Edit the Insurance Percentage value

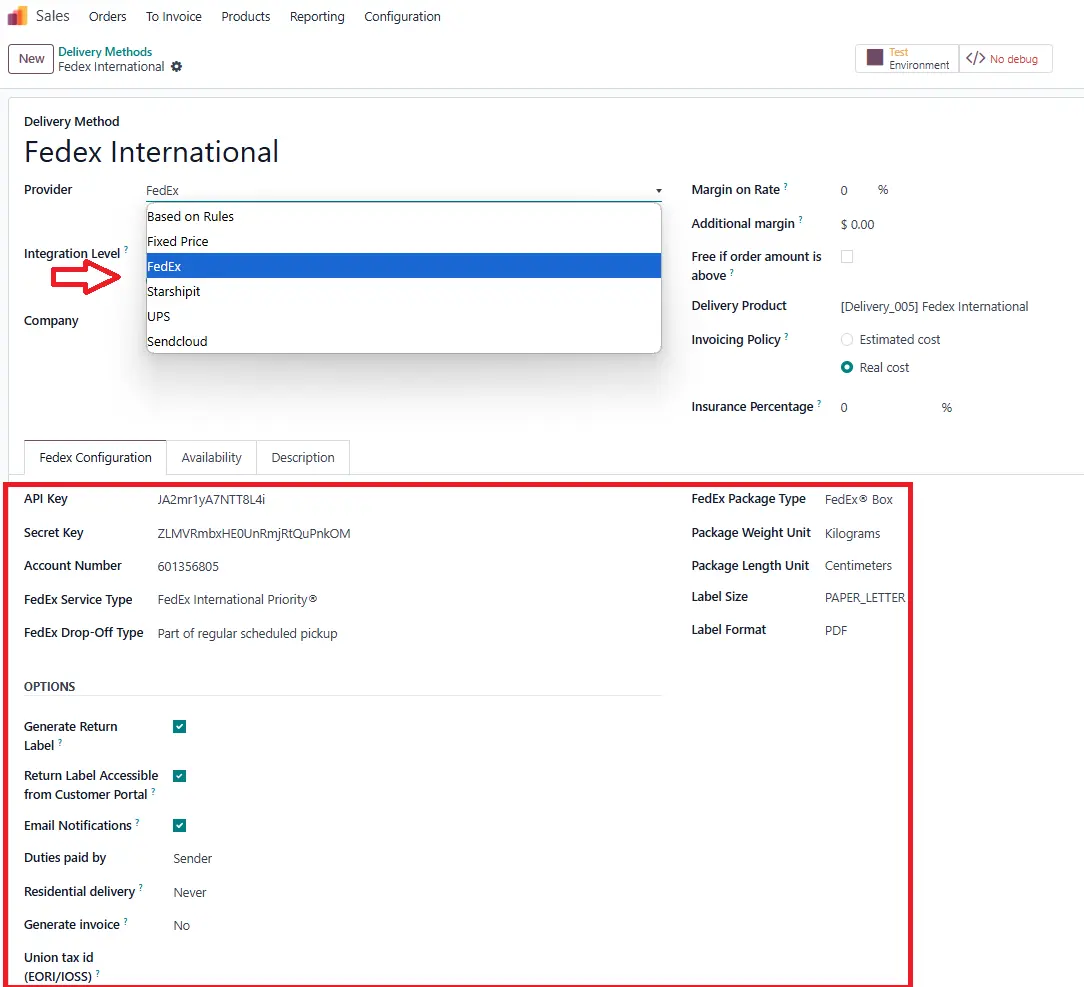[x=844, y=407]
